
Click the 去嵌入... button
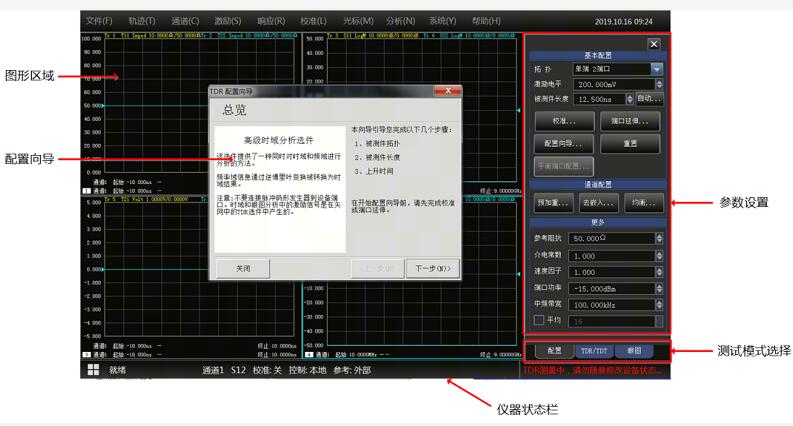[x=598, y=203]
